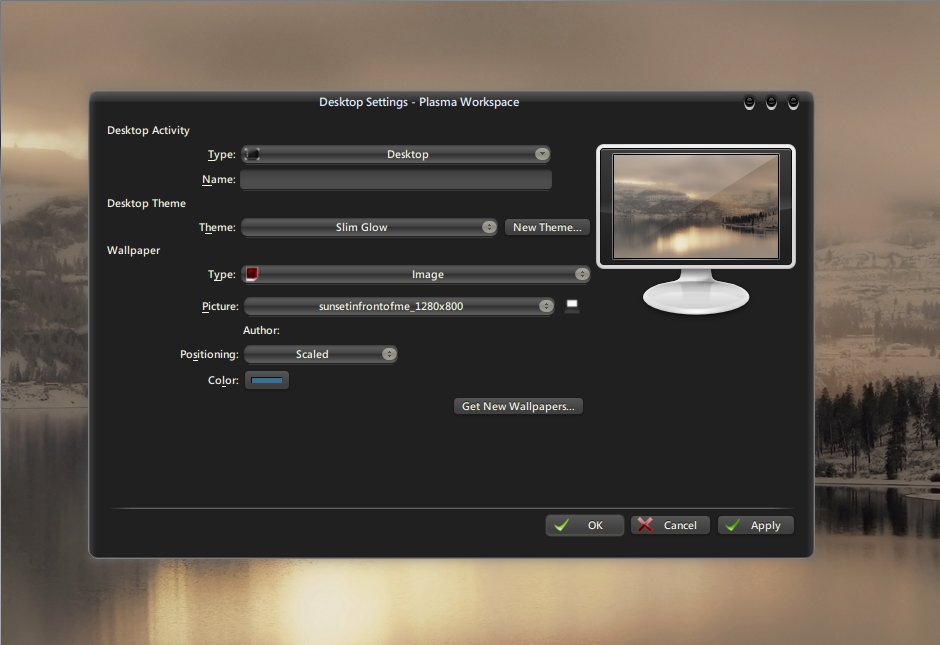This screenshot has height=645, width=940.
Task: Click the middle title bar window button
Action: coord(772,103)
